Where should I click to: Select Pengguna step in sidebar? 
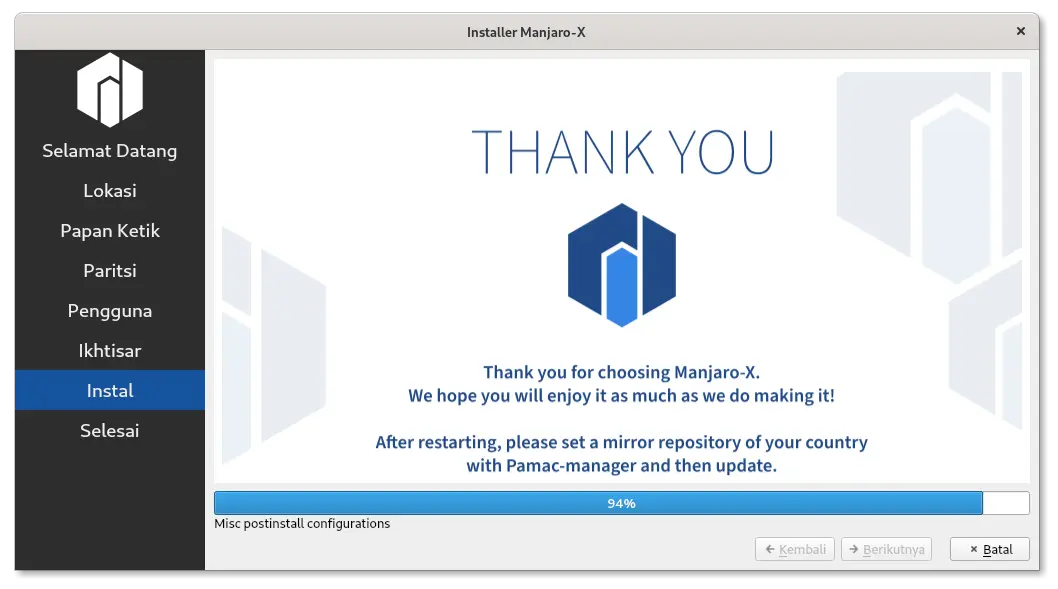click(110, 310)
